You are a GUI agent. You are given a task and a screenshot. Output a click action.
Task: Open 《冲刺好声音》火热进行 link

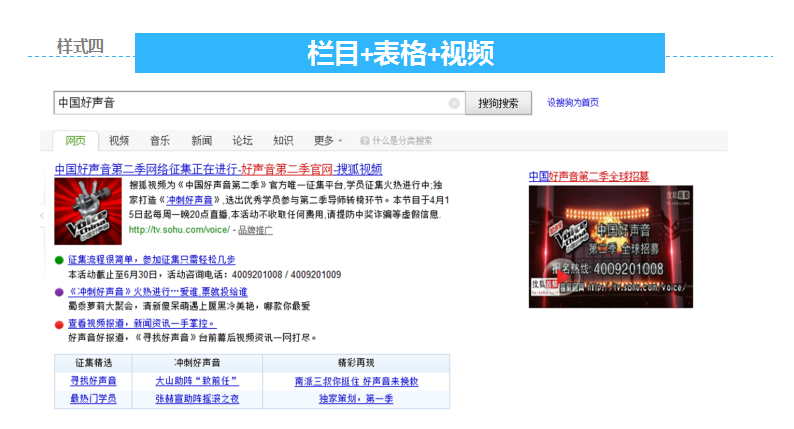tap(158, 292)
